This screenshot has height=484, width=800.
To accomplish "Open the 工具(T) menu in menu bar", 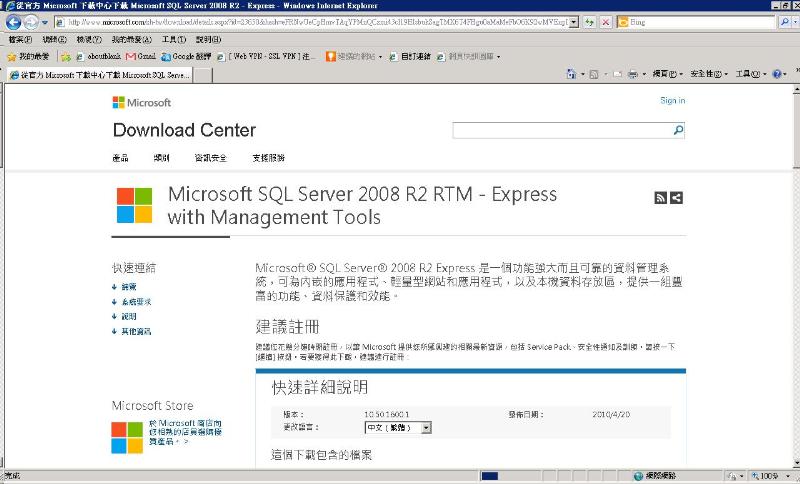I will (x=174, y=39).
